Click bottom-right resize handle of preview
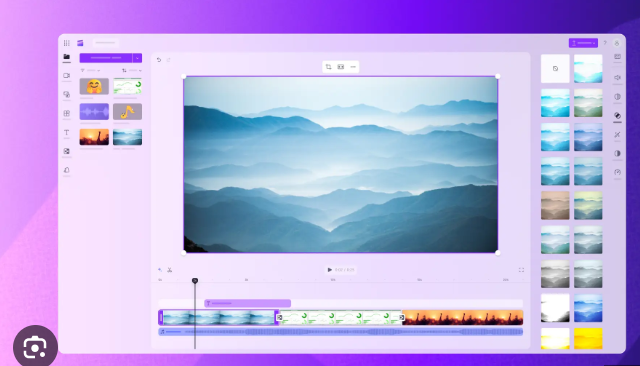Viewport: 640px width, 366px height. [498, 253]
